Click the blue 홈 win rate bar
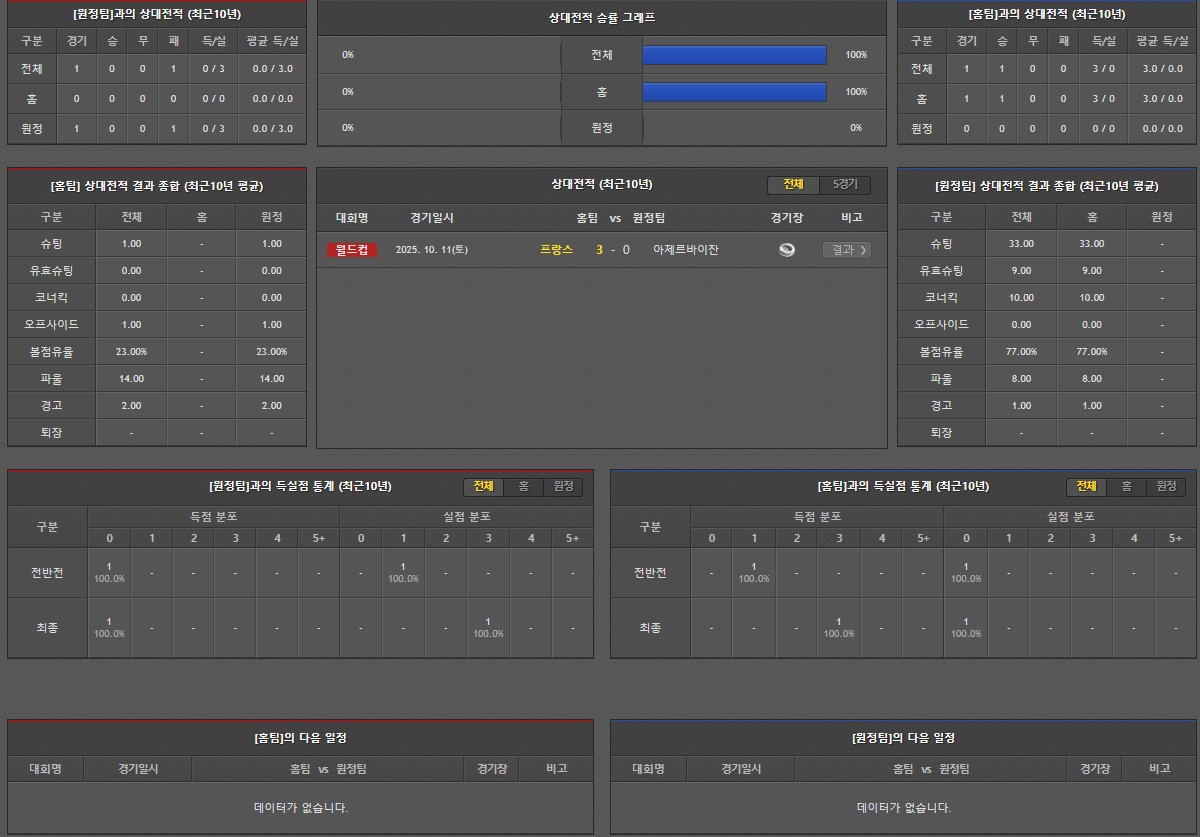The width and height of the screenshot is (1200, 837). point(734,92)
